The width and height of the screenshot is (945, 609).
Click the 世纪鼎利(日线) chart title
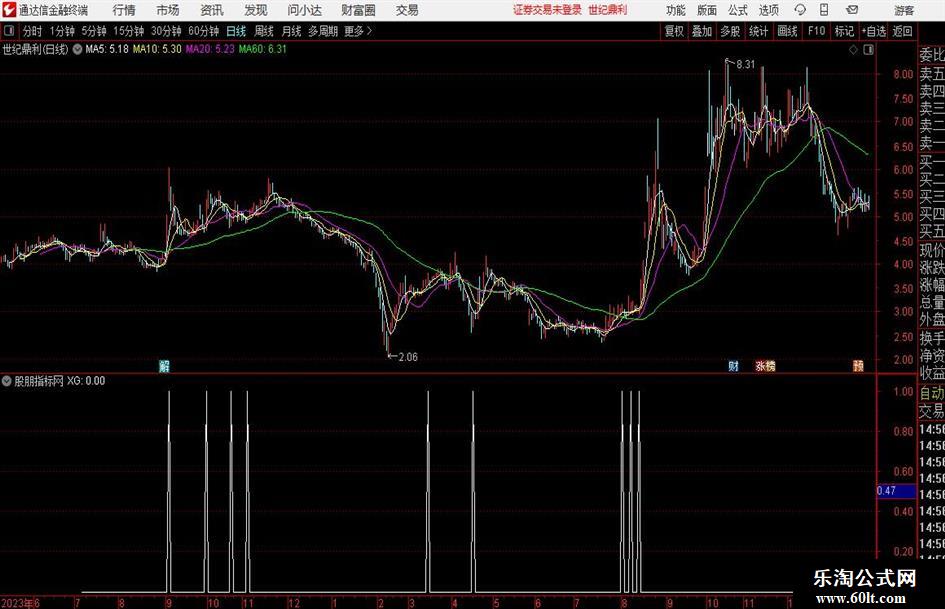[36, 49]
